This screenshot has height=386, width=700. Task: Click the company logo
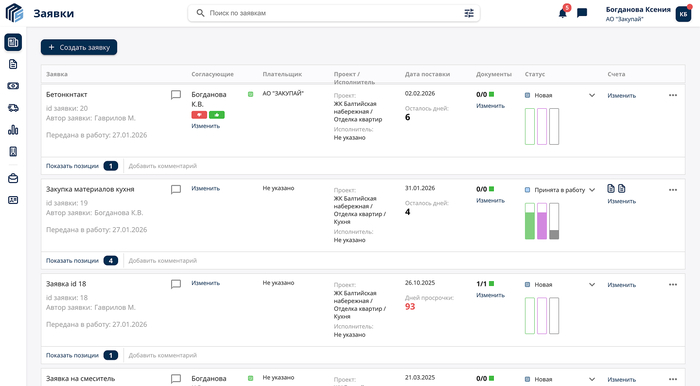(x=14, y=13)
